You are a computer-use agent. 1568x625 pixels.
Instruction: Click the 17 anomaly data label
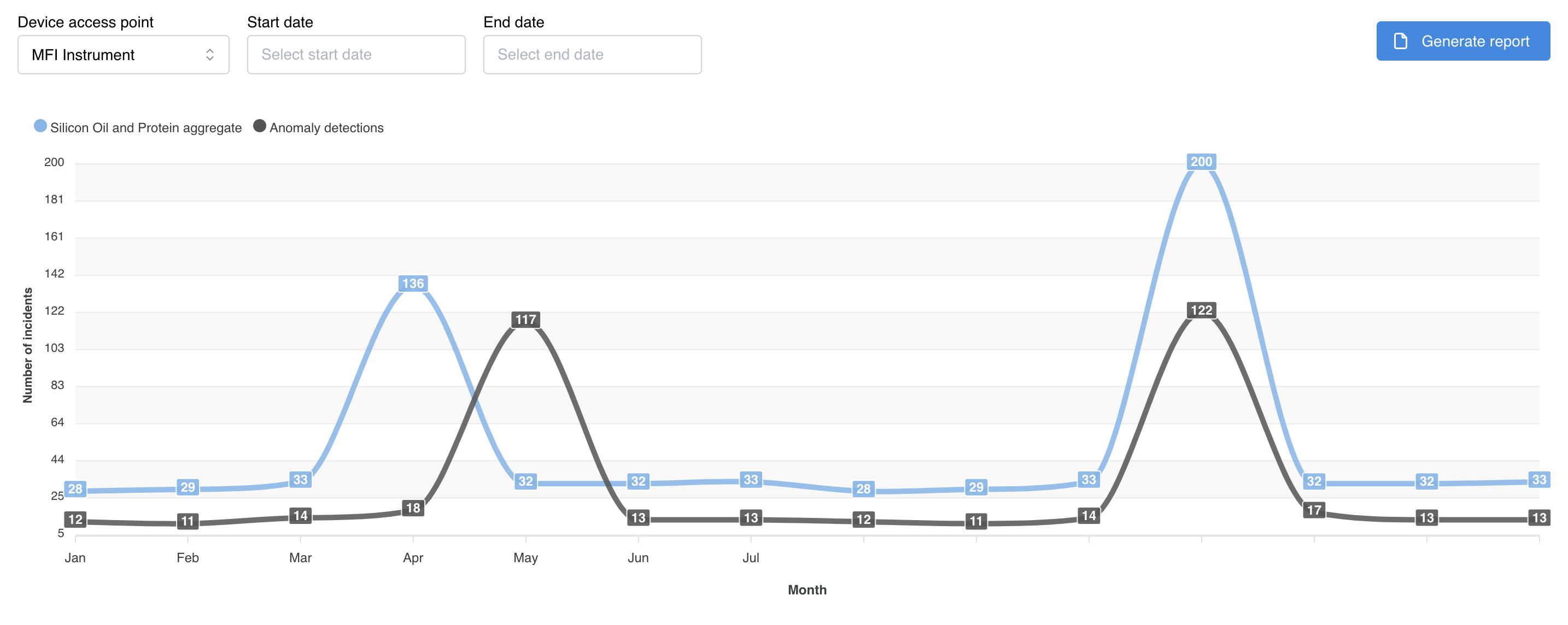(1314, 510)
